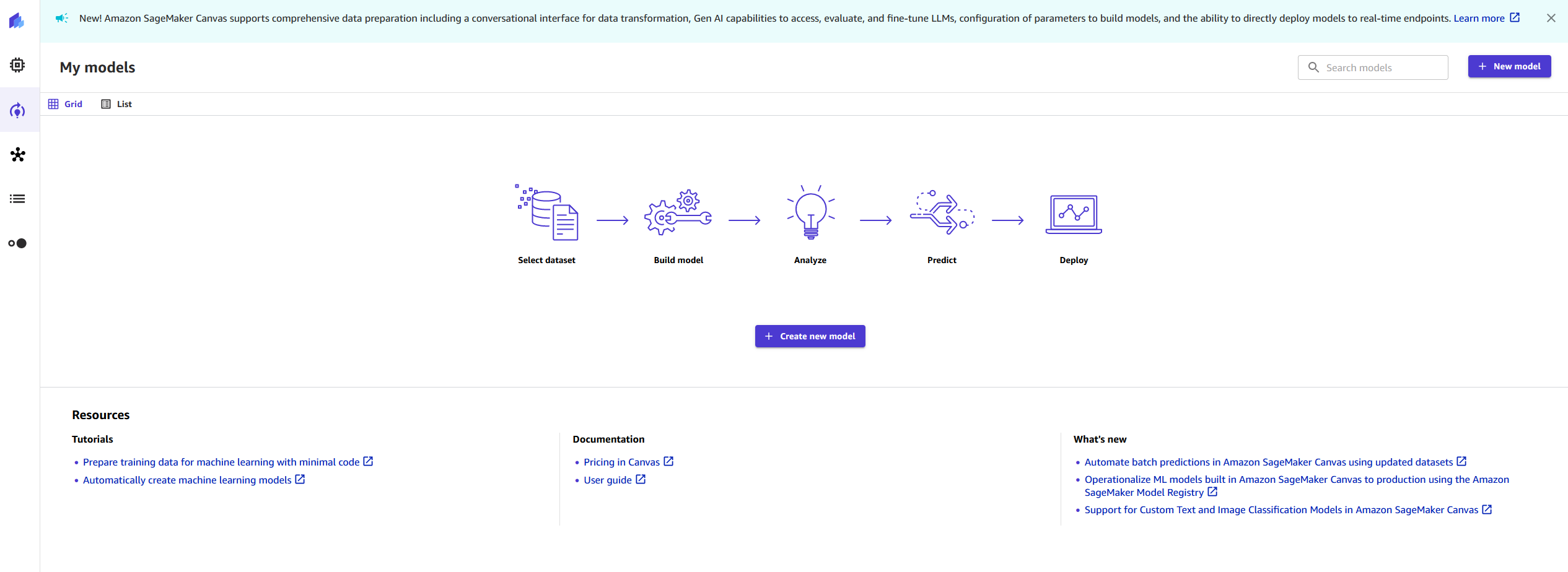Click external icon after Automate batch predictions link
The height and width of the screenshot is (572, 1568).
(x=1461, y=461)
